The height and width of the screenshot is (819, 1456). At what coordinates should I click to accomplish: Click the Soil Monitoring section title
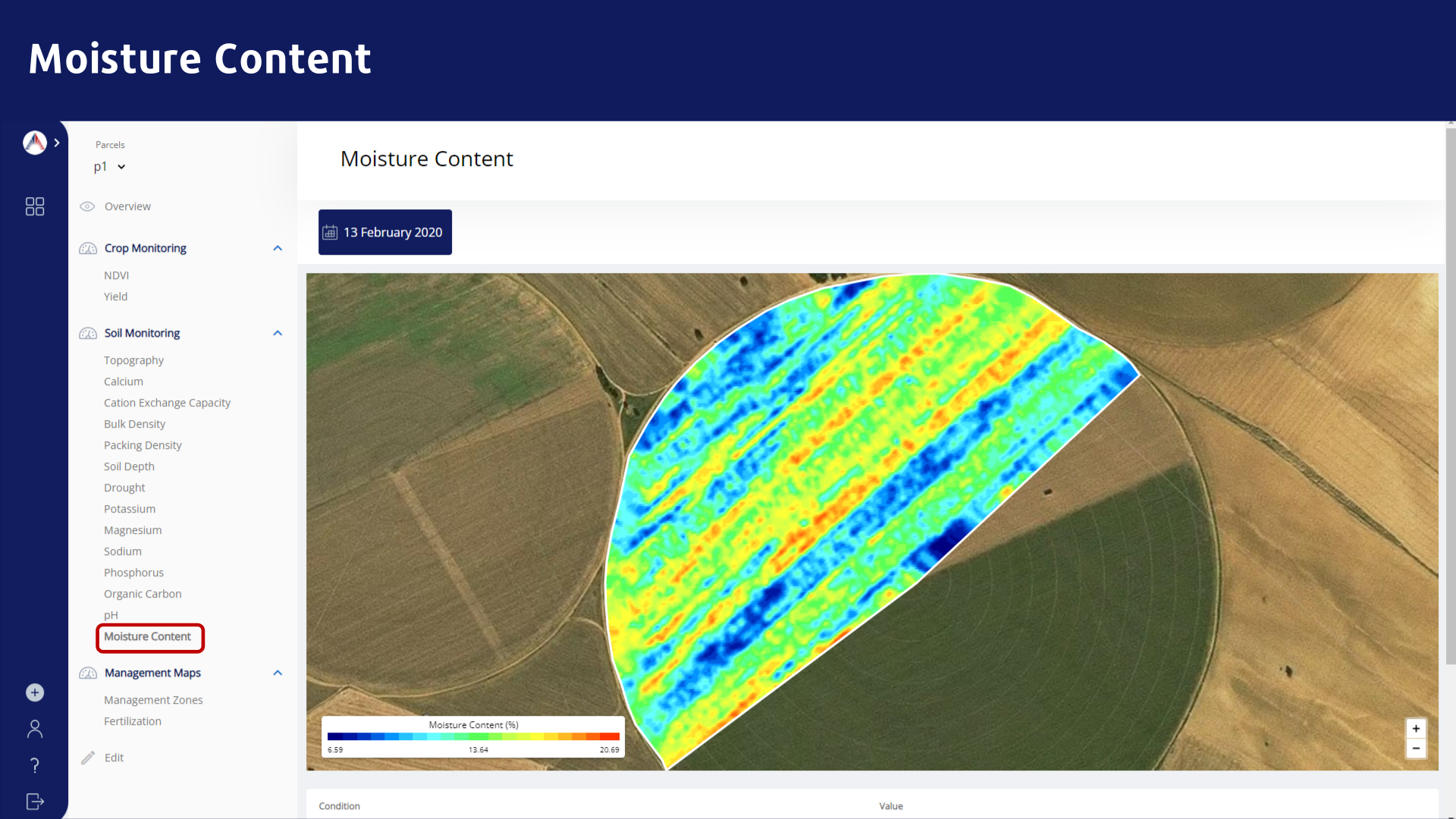[x=142, y=333]
